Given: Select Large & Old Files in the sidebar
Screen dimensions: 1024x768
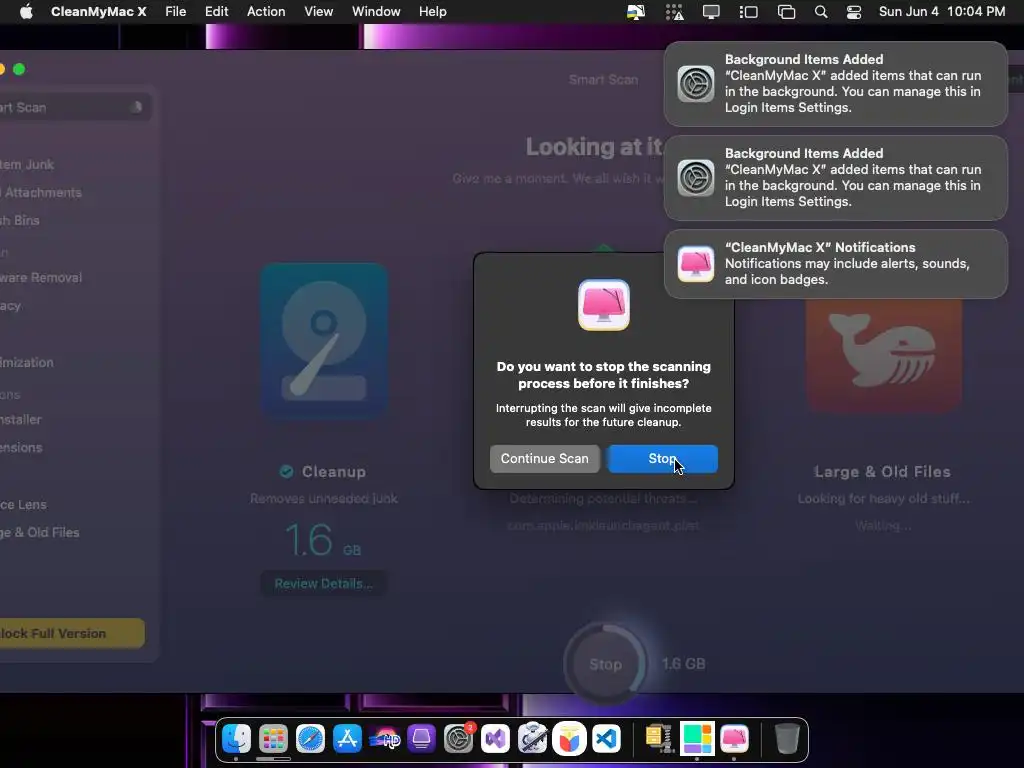Looking at the screenshot, I should coord(40,532).
